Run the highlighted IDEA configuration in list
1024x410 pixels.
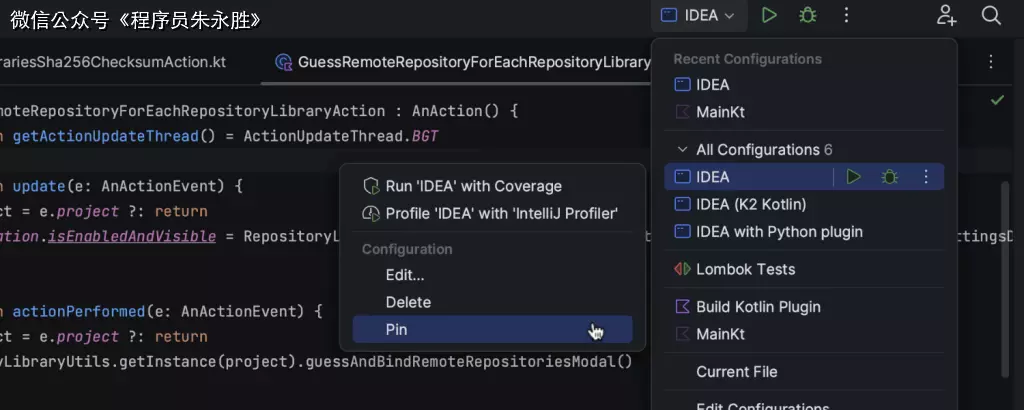click(x=853, y=177)
